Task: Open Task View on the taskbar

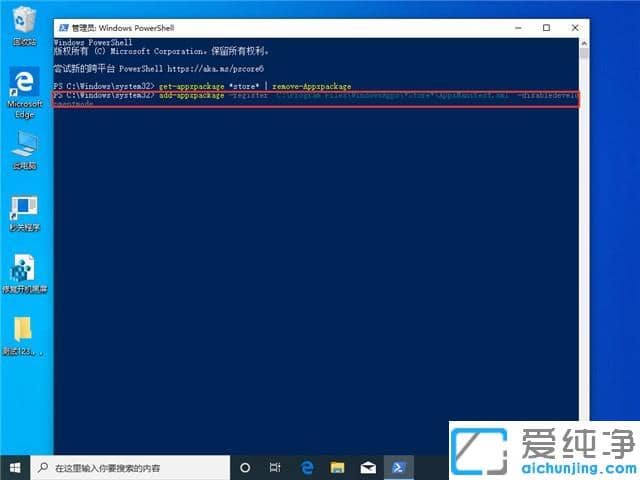Action: pos(275,468)
